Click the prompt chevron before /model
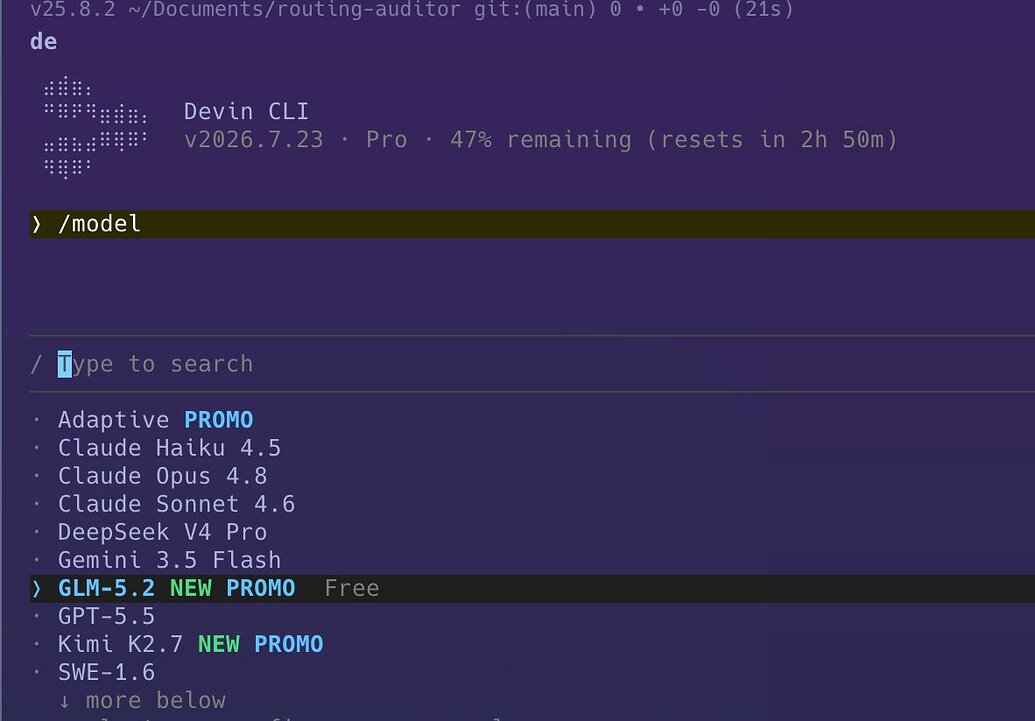The height and width of the screenshot is (721, 1035). tap(37, 224)
